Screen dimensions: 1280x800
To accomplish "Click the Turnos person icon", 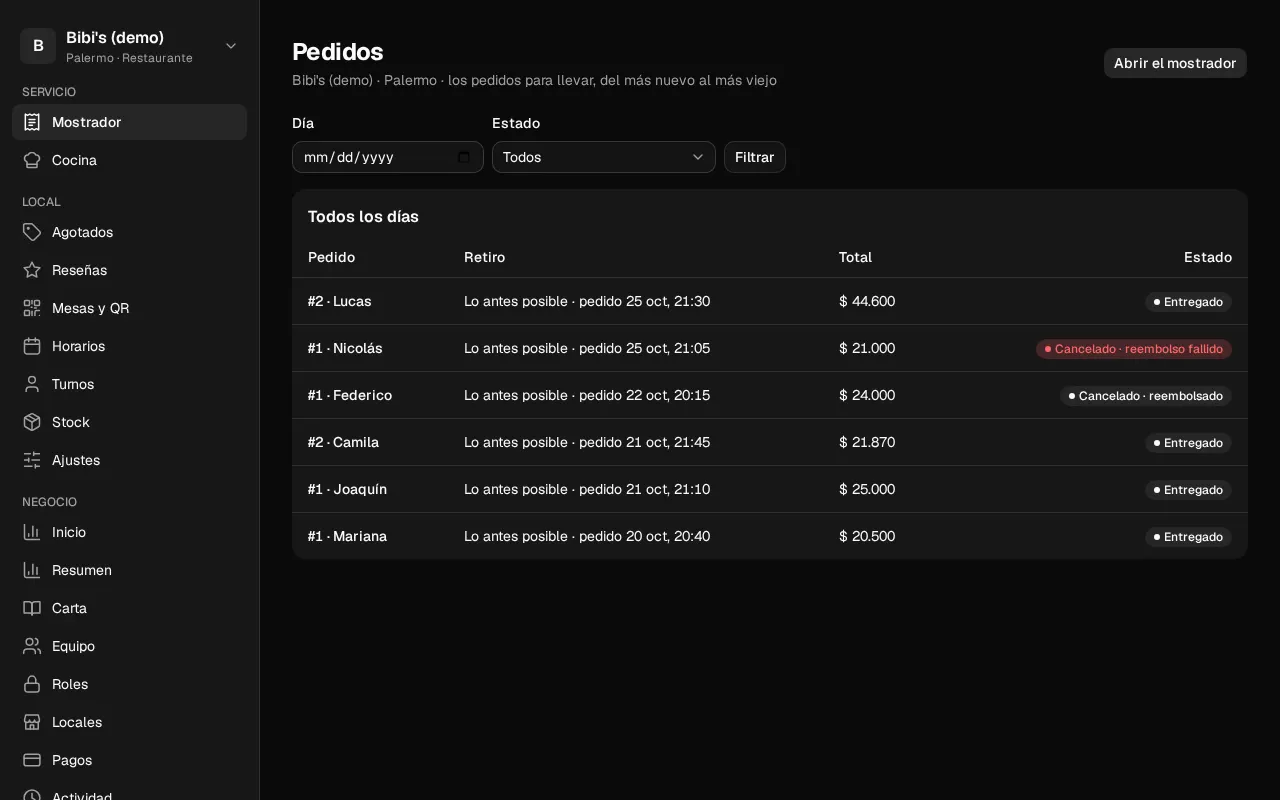I will click(x=32, y=384).
